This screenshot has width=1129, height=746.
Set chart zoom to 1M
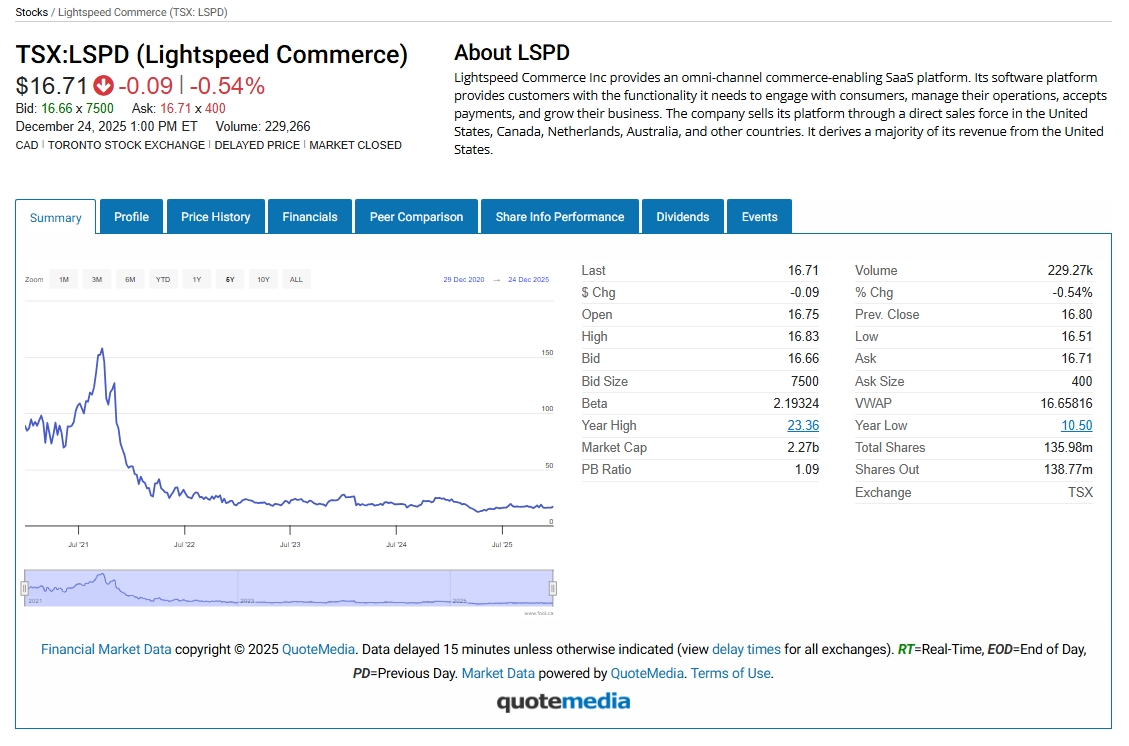63,280
